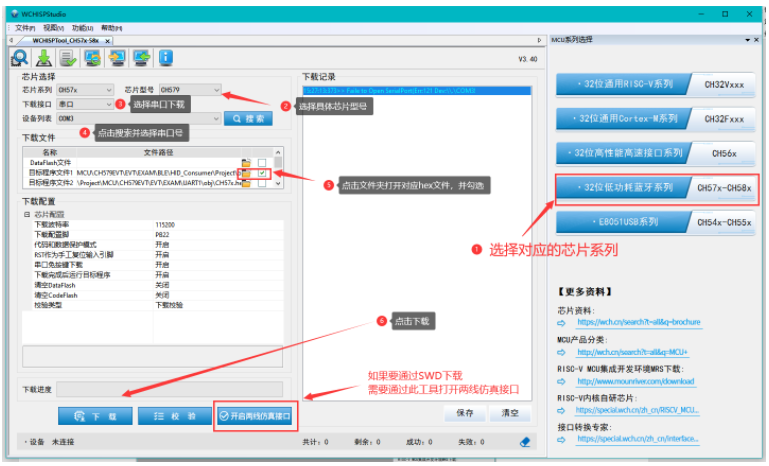Open the 视图 menu

[53, 28]
